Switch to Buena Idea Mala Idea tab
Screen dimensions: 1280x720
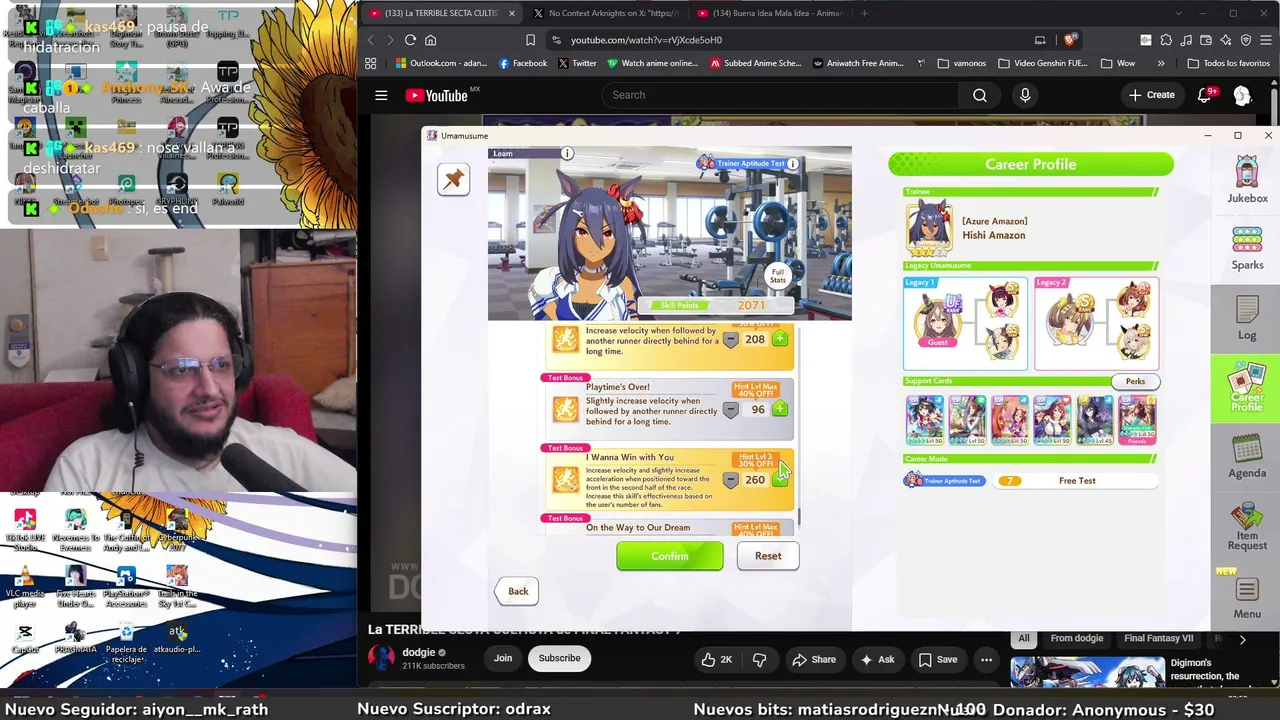click(769, 13)
